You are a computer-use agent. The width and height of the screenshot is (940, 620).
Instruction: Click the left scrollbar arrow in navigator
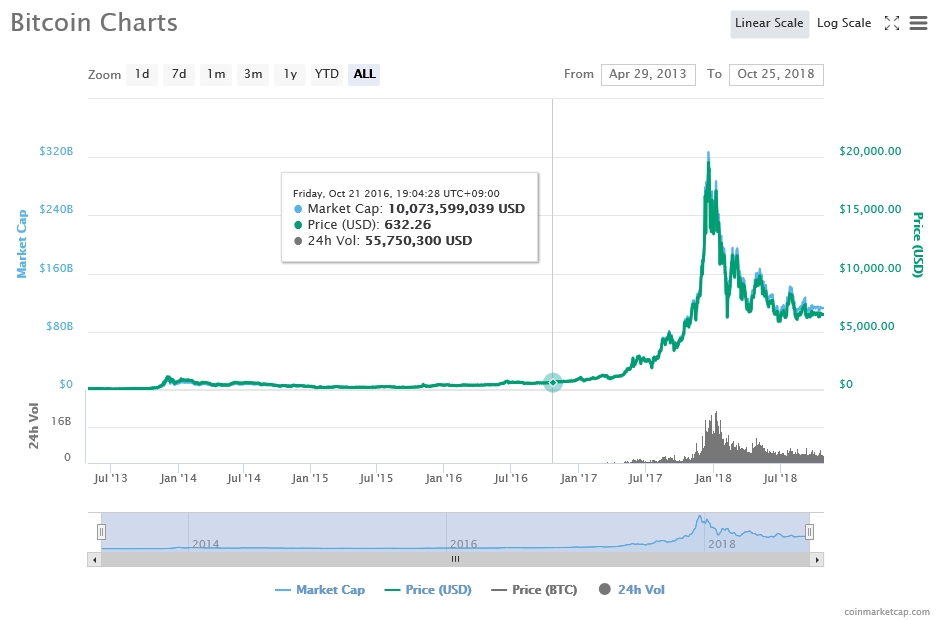[95, 559]
